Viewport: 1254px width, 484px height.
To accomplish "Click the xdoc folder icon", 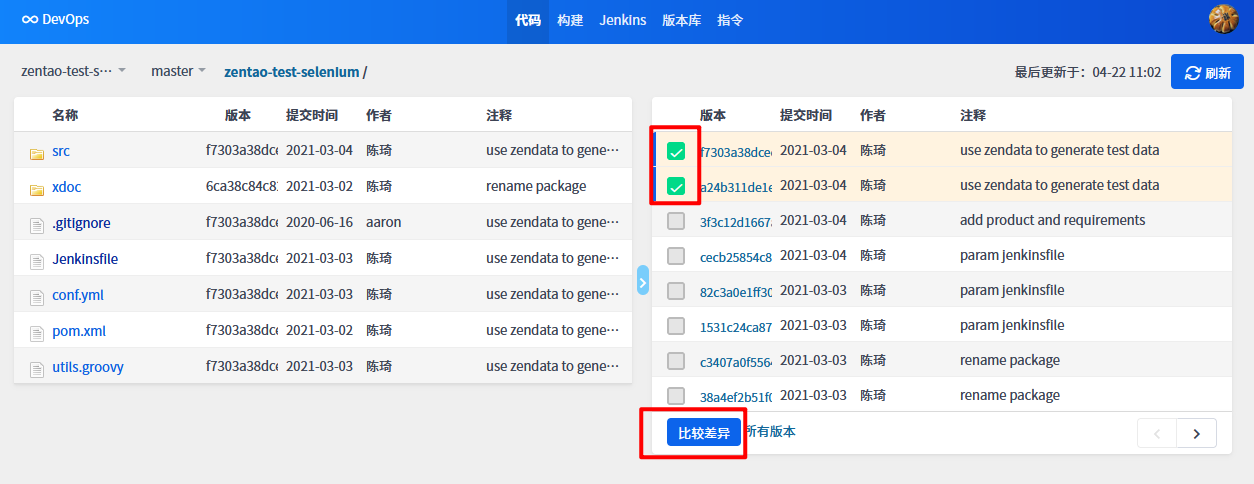I will 37,189.
